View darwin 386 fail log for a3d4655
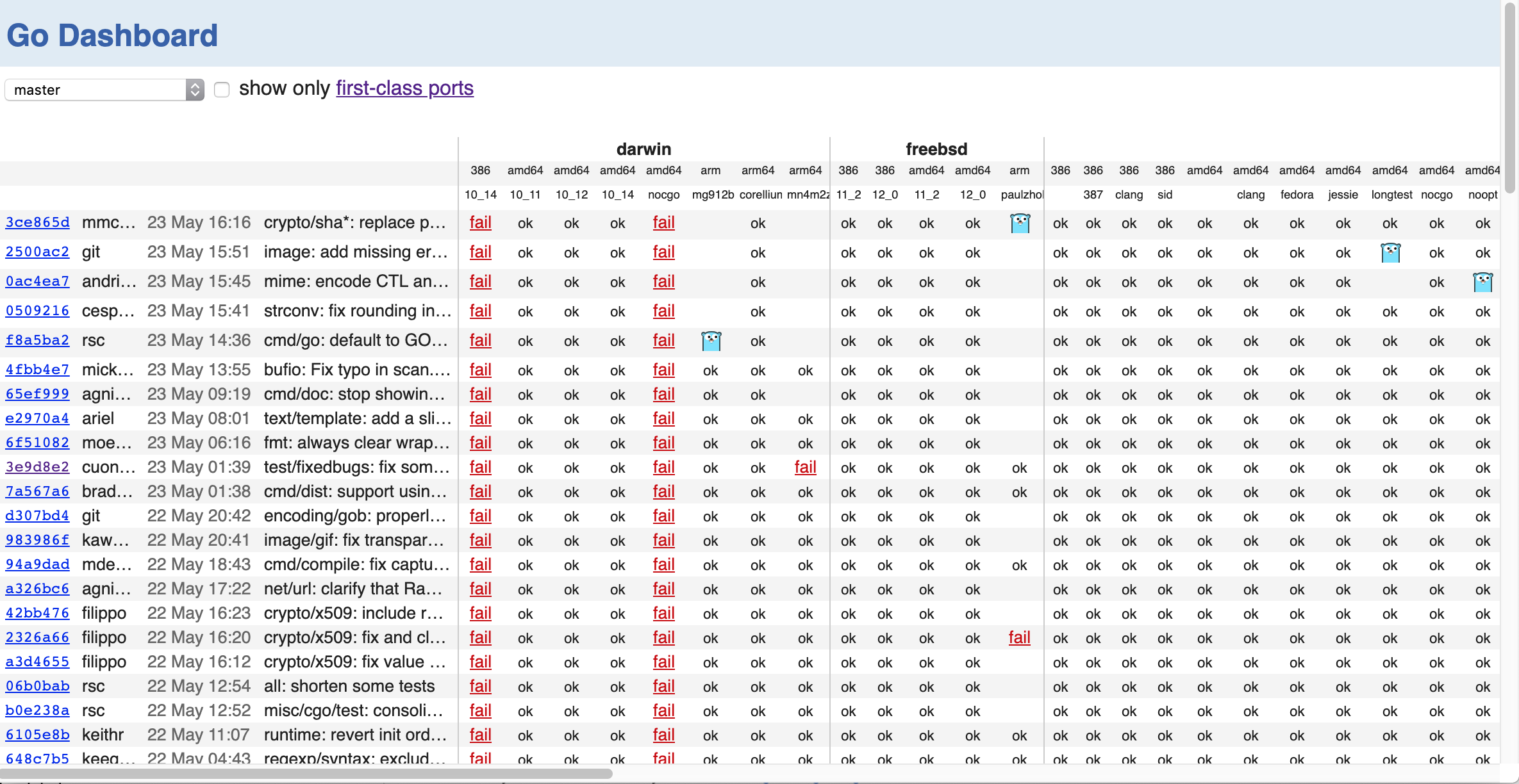The width and height of the screenshot is (1519, 784). click(480, 662)
